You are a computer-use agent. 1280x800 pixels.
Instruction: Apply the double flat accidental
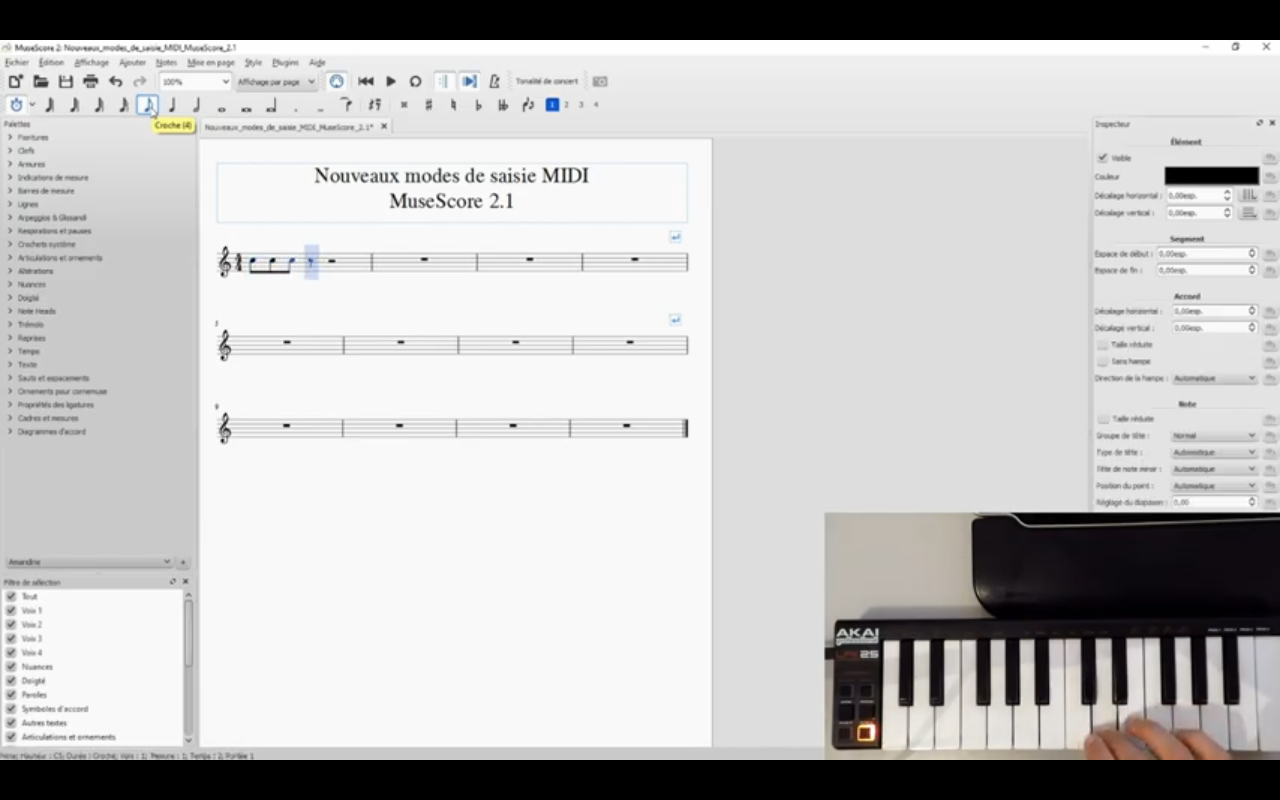(502, 104)
